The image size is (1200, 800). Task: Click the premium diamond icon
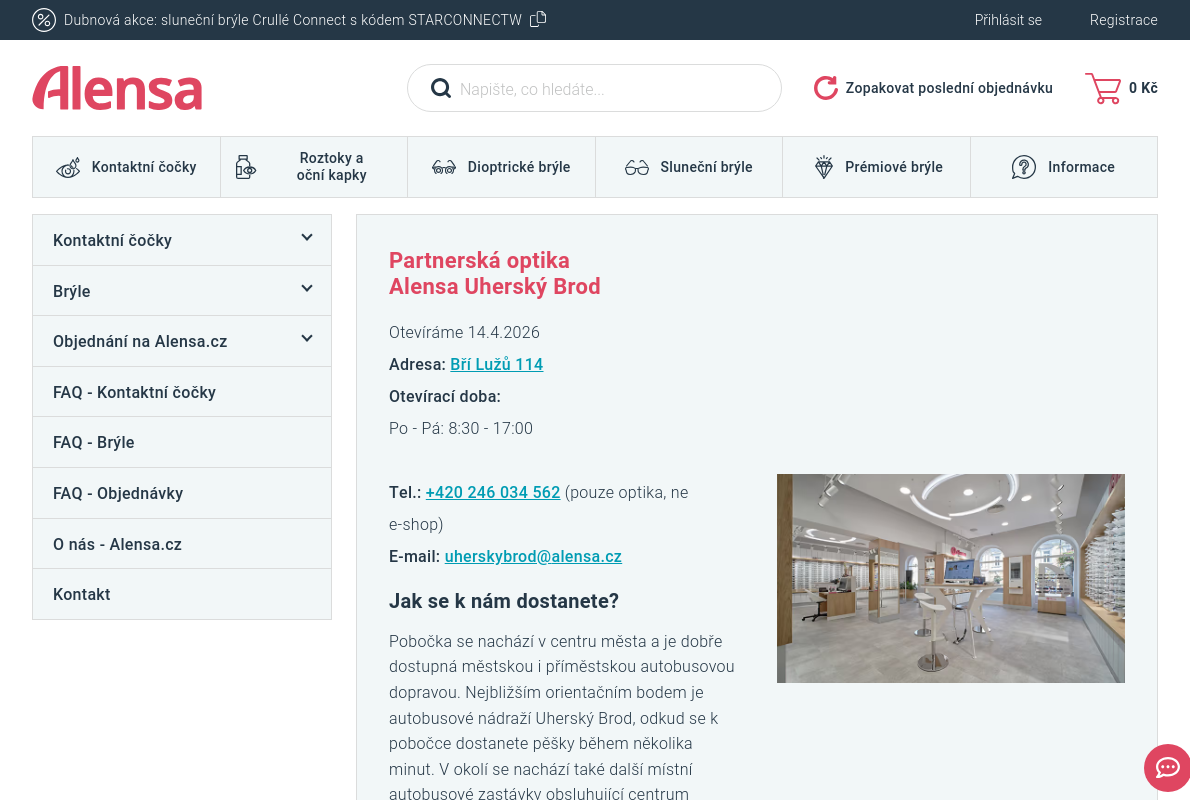pos(823,167)
